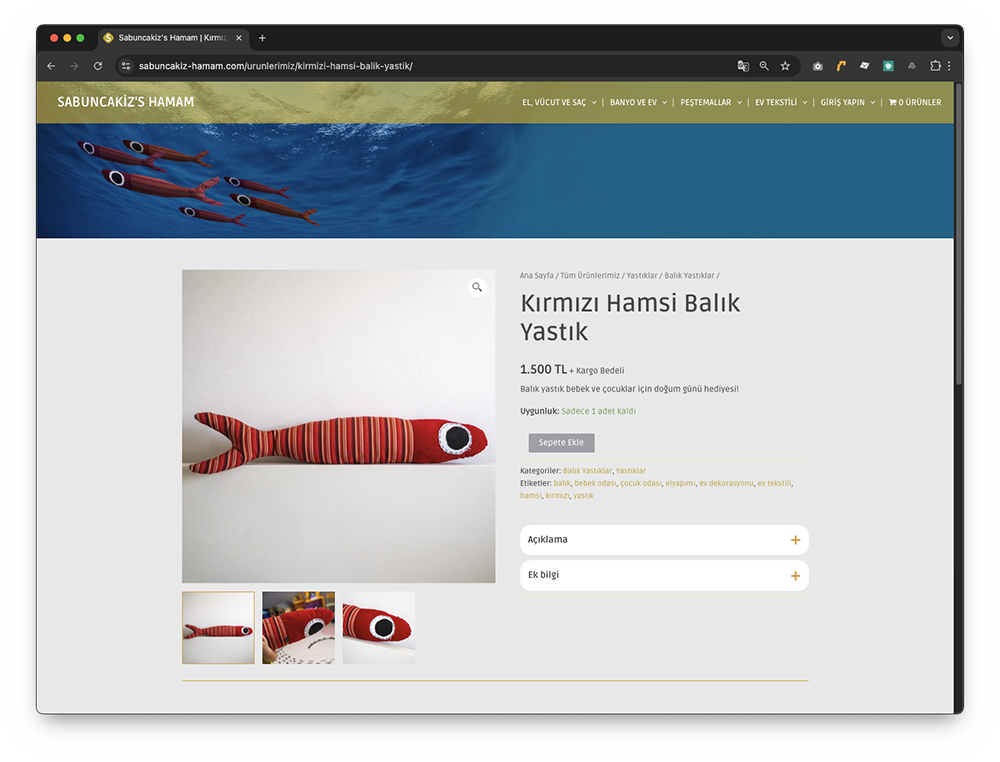Expand the Ek bilgi section

pyautogui.click(x=664, y=575)
